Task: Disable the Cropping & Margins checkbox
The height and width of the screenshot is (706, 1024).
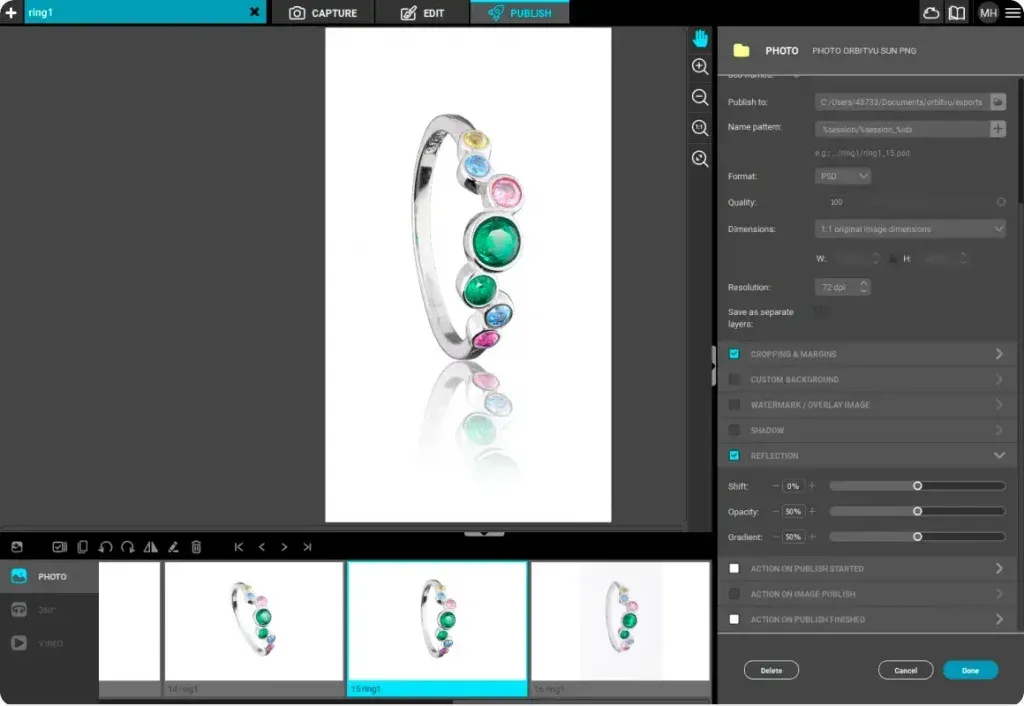Action: 735,353
